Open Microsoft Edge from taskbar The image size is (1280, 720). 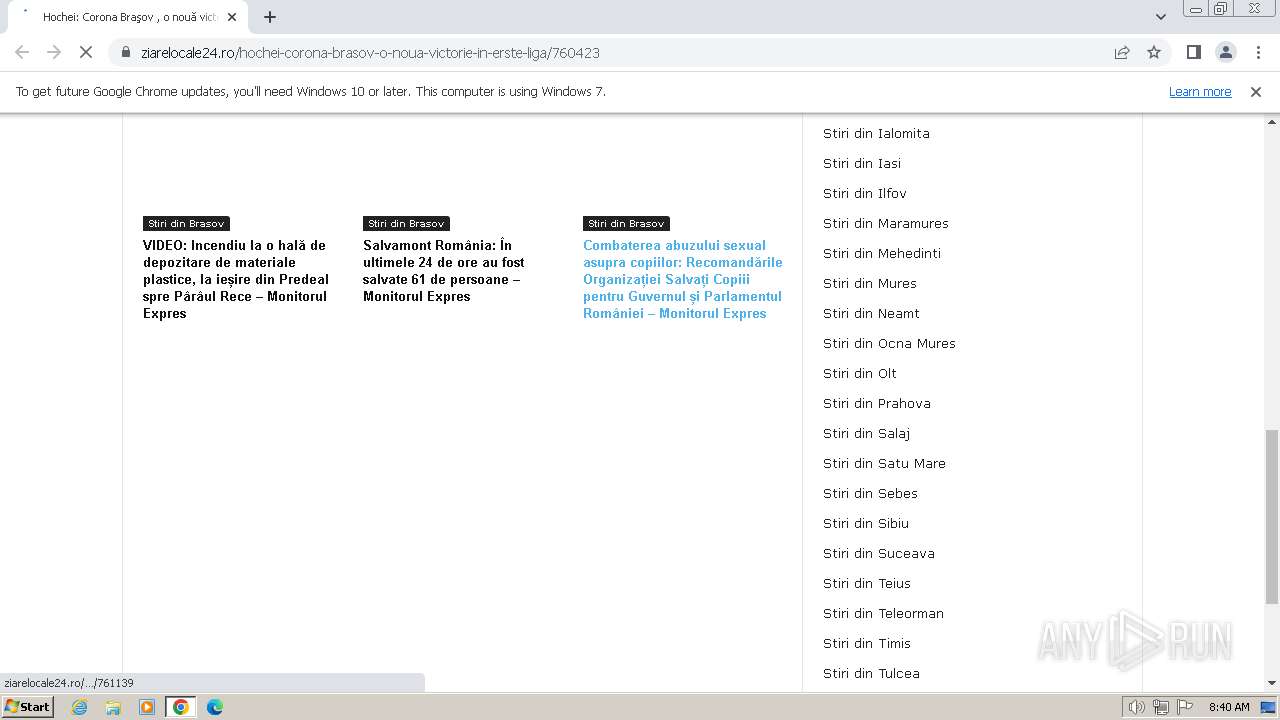click(215, 707)
